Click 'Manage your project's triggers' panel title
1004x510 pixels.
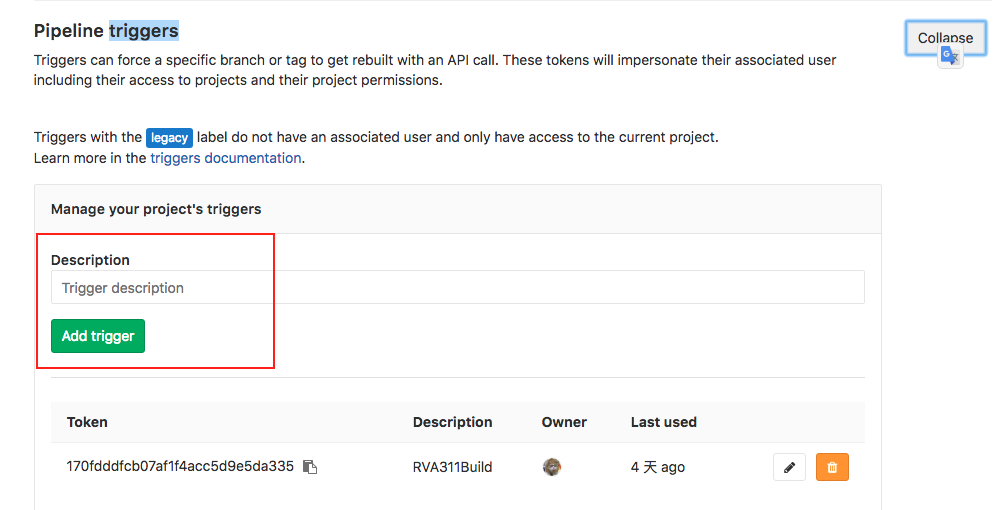coord(156,210)
